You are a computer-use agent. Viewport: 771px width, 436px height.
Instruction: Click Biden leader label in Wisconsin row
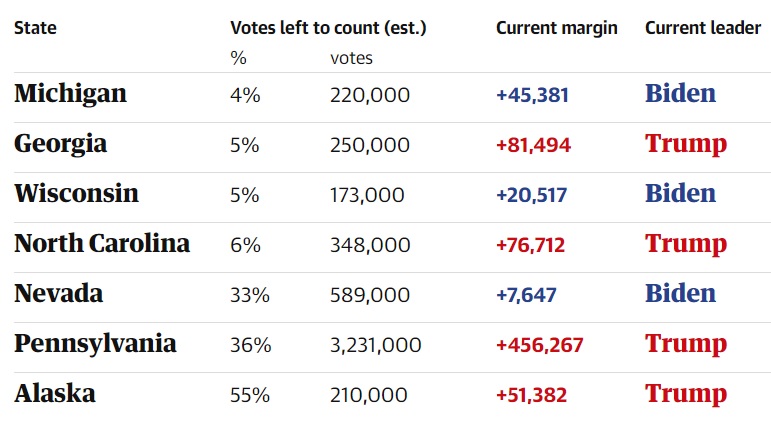click(680, 193)
